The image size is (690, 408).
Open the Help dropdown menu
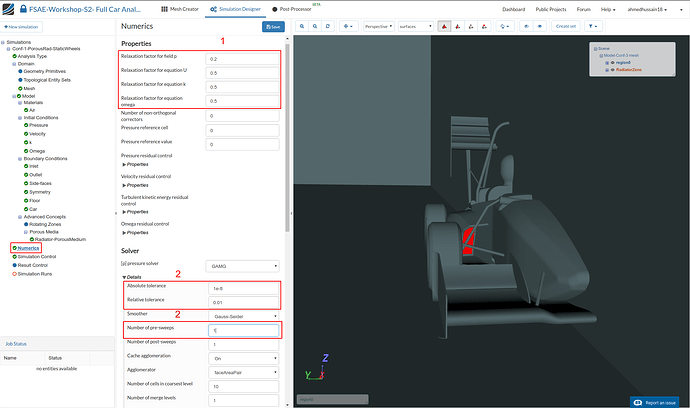tap(609, 9)
